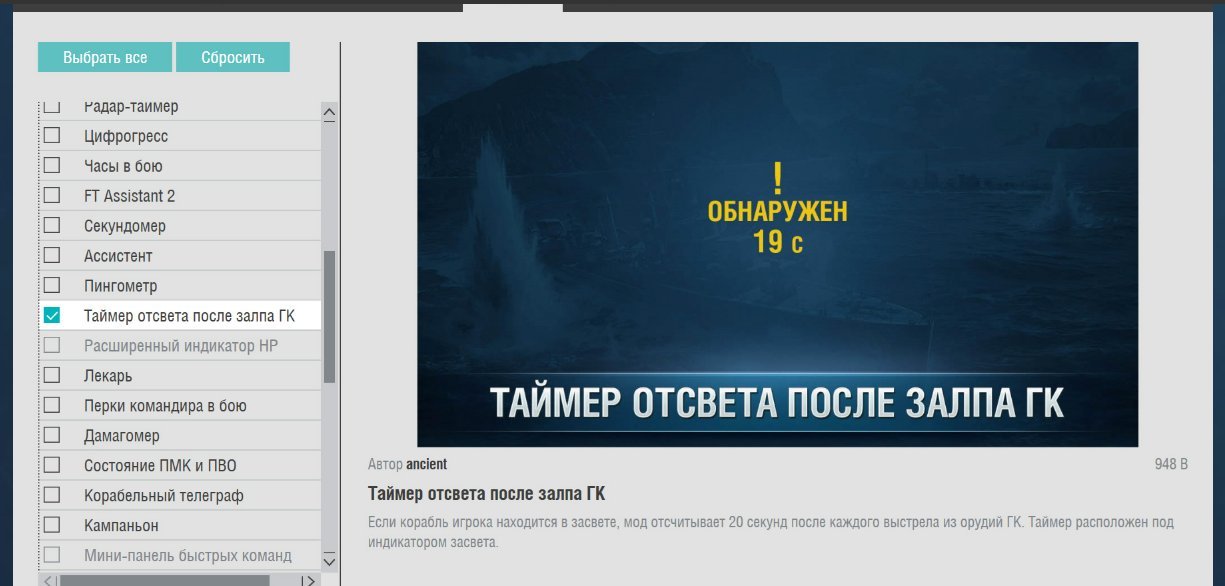Screen dimensions: 1225x586
Task: Click the vertical scrollbar thumb of mod list
Action: coord(330,316)
